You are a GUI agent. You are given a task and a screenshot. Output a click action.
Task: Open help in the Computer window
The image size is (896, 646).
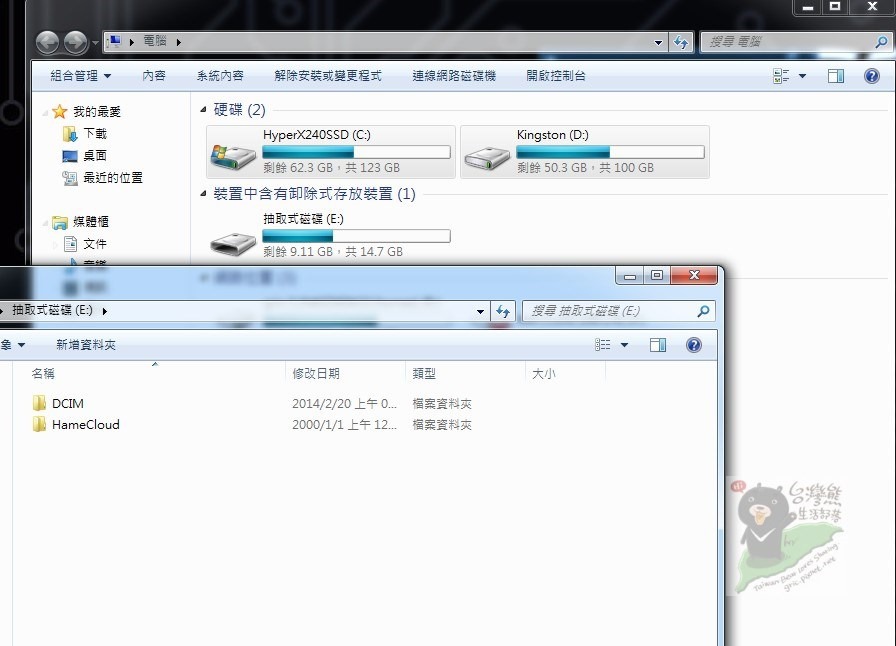(871, 76)
